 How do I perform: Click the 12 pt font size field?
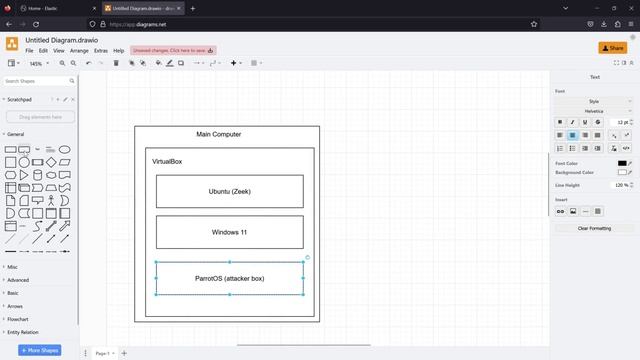coord(622,122)
